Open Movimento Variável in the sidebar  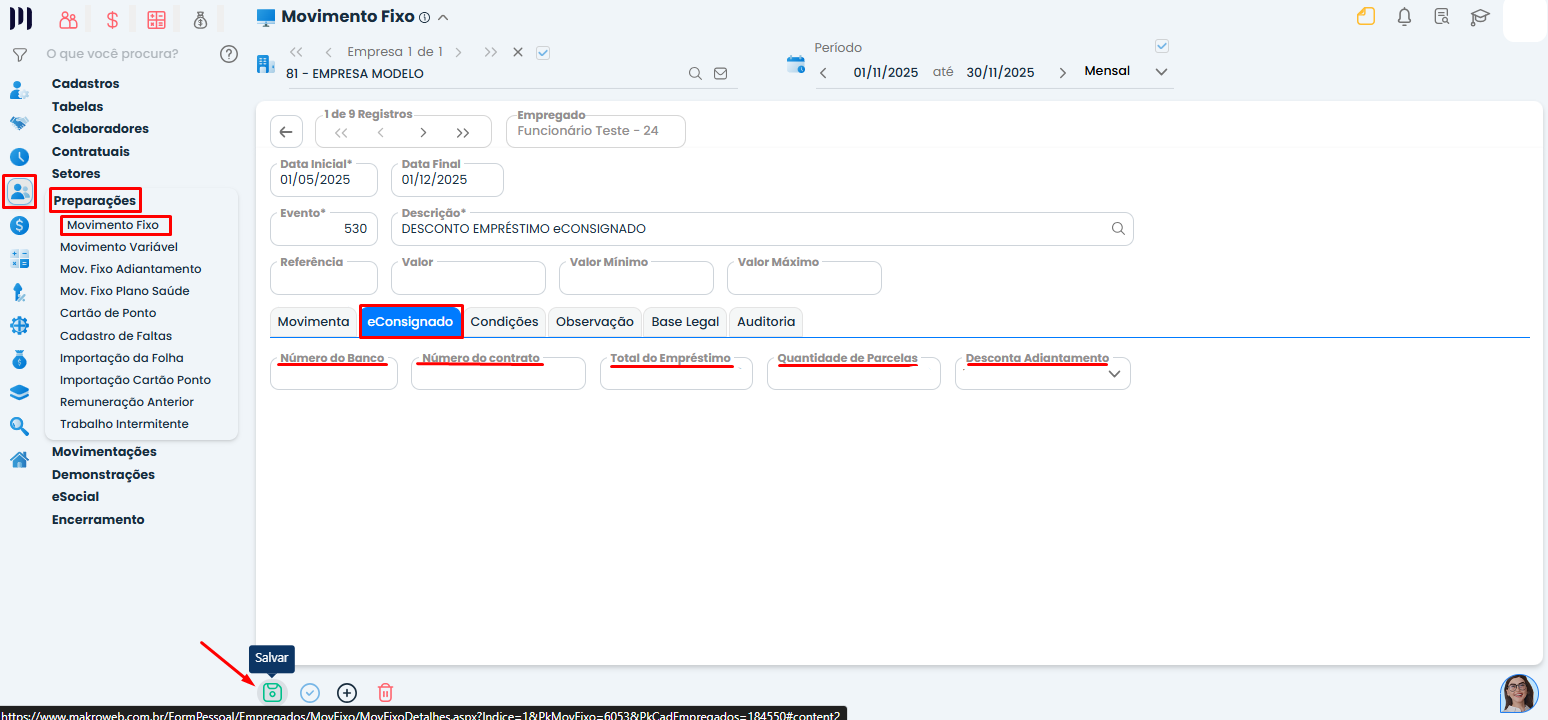[119, 247]
